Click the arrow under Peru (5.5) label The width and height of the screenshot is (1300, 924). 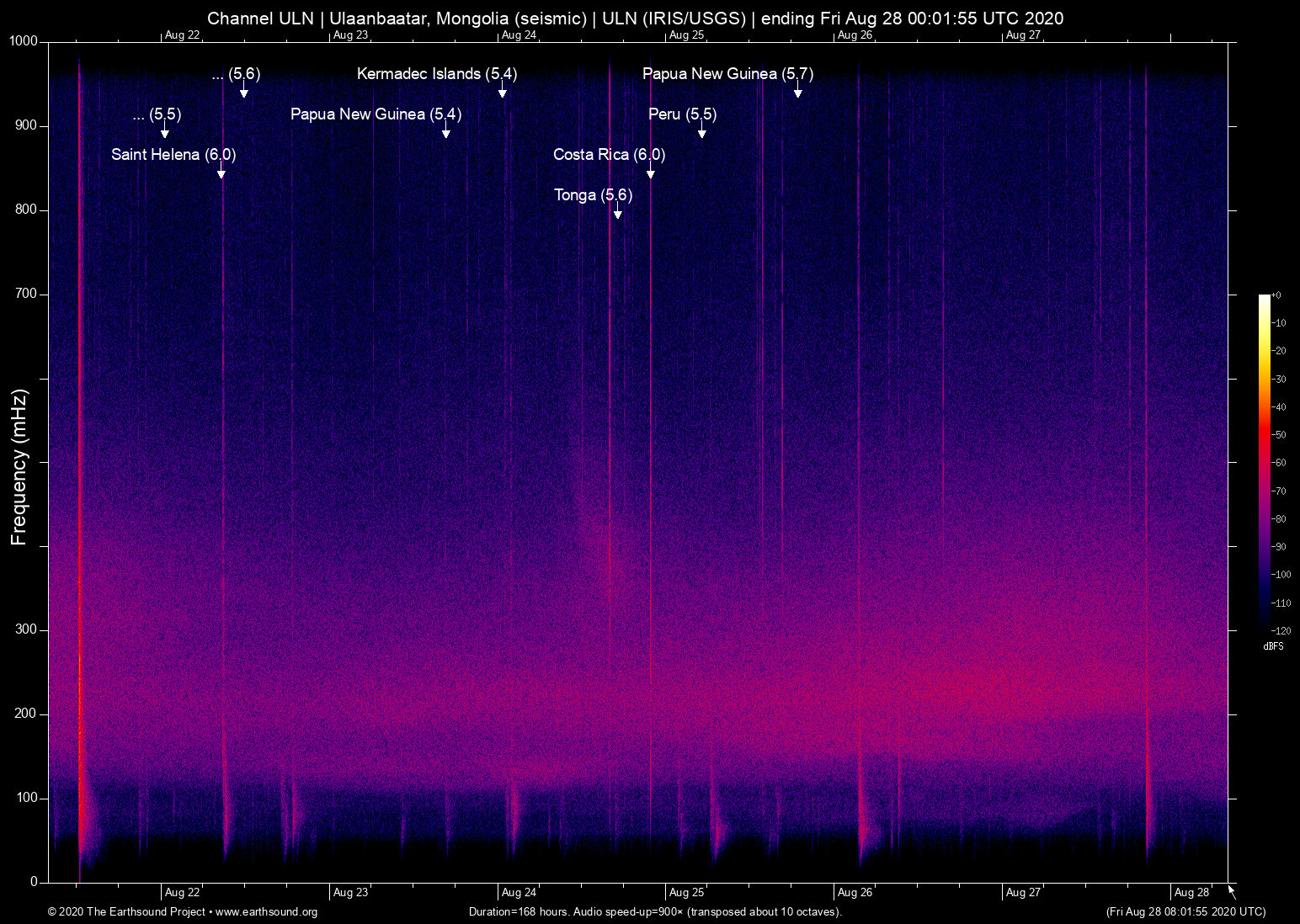(x=701, y=132)
